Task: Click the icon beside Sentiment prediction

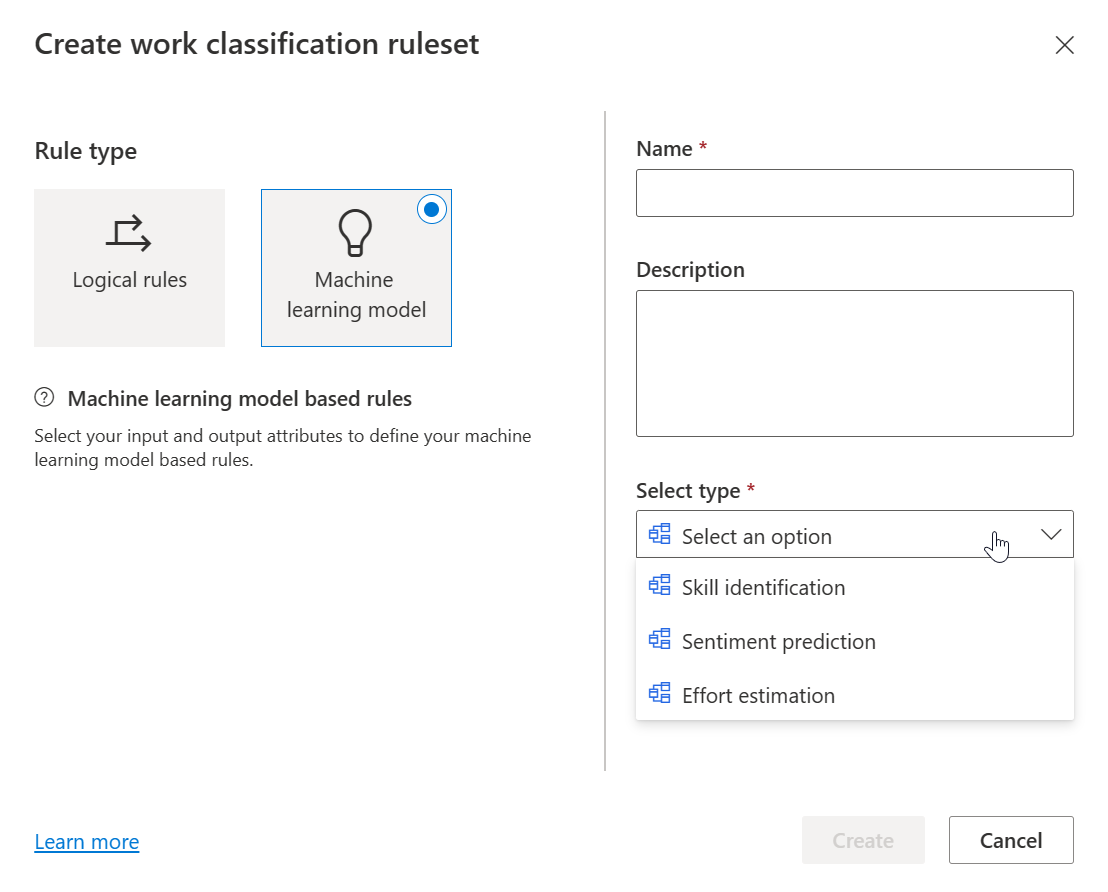Action: click(659, 640)
